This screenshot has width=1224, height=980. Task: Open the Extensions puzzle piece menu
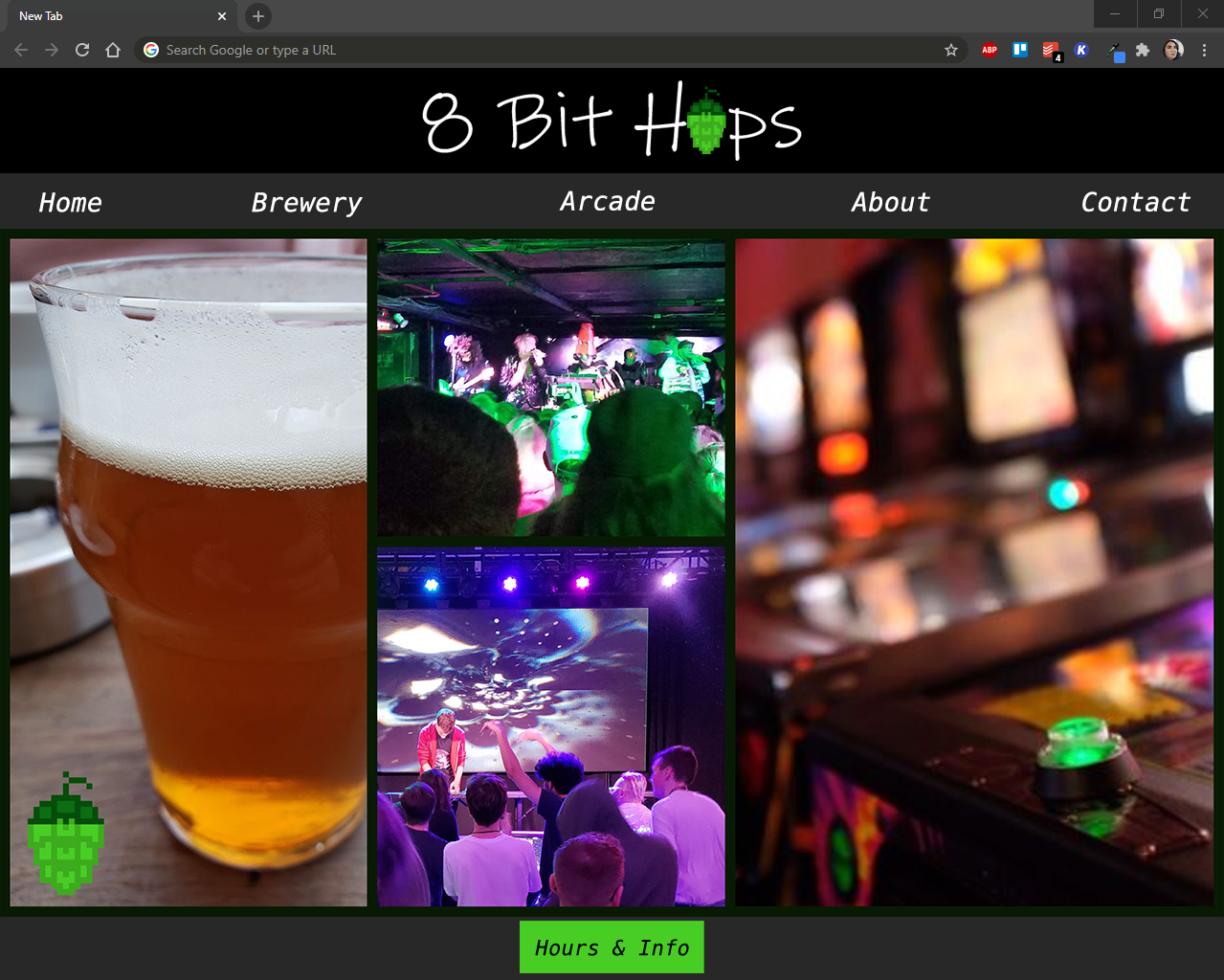(1143, 50)
